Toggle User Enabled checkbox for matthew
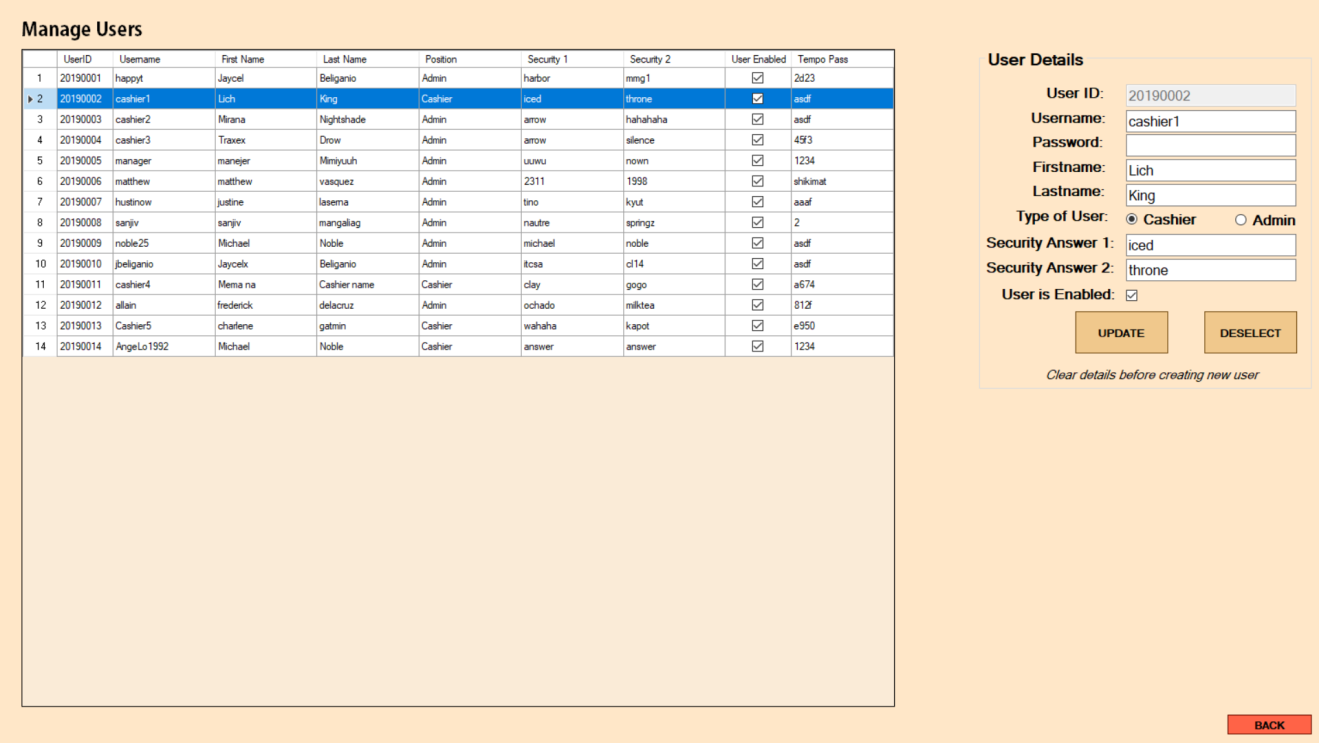1319x743 pixels. pos(757,181)
